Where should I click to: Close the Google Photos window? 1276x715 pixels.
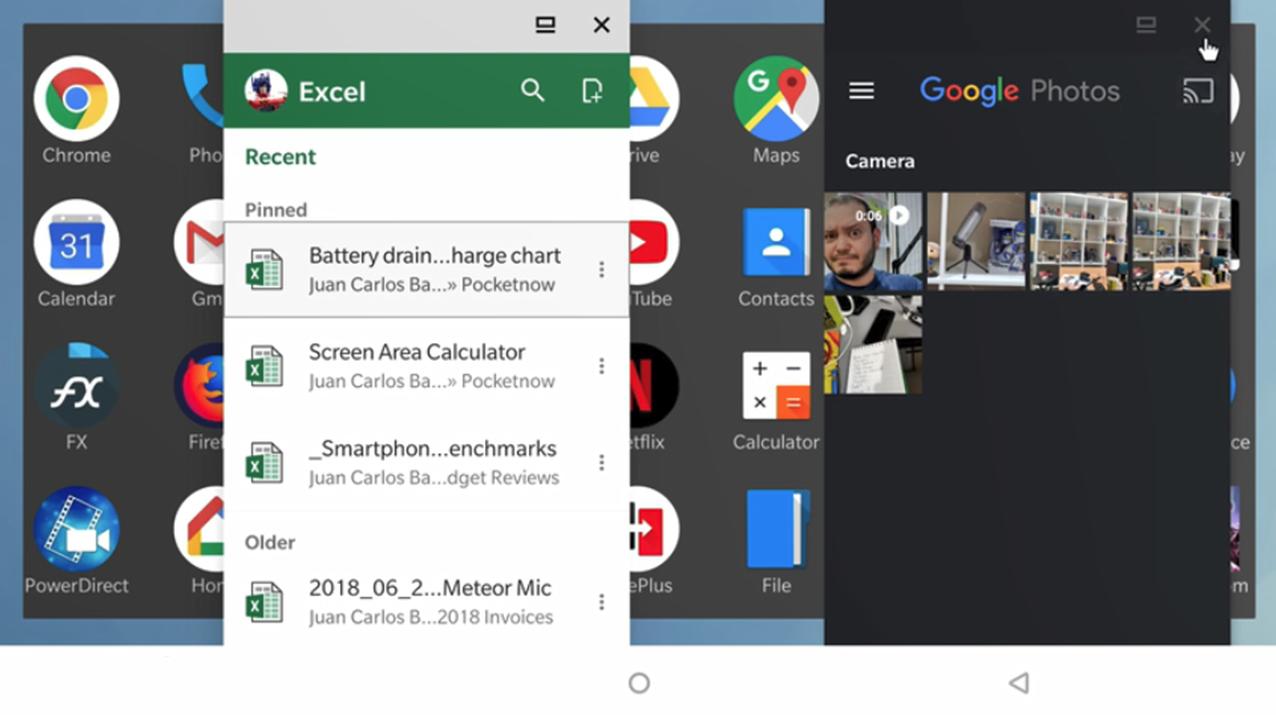pos(1202,25)
